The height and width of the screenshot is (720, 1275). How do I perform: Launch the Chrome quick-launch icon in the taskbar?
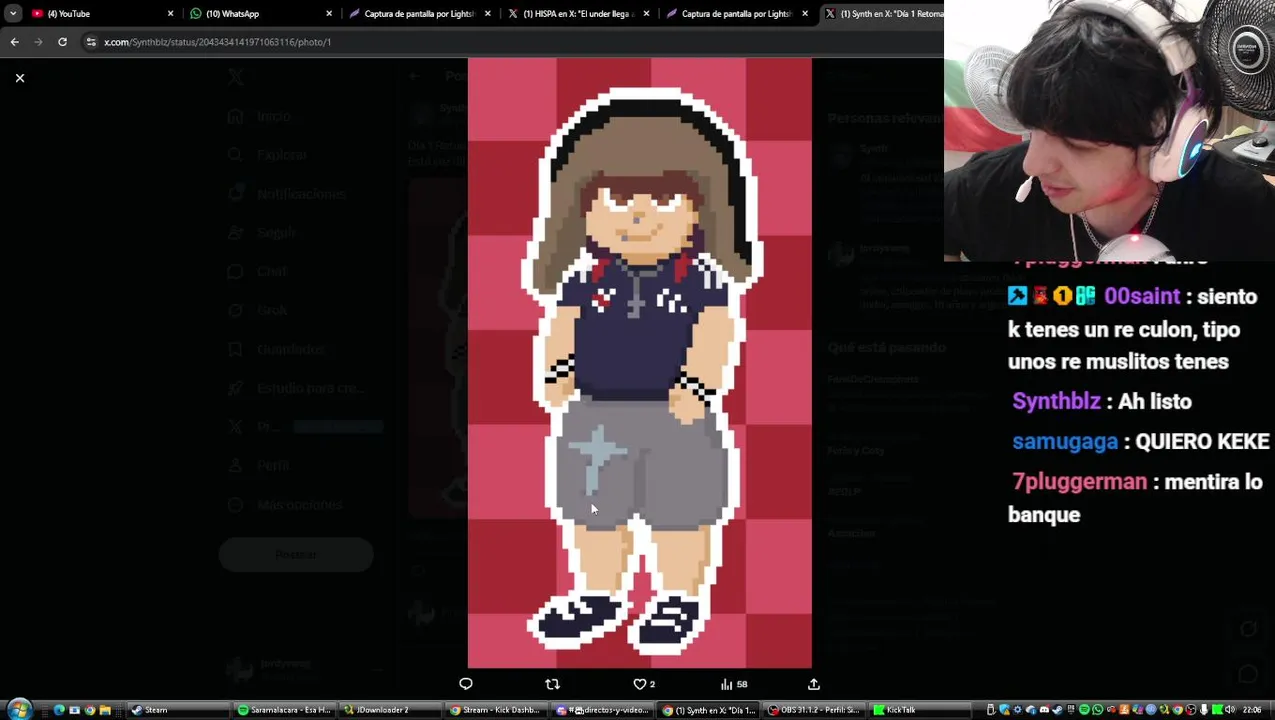[89, 710]
